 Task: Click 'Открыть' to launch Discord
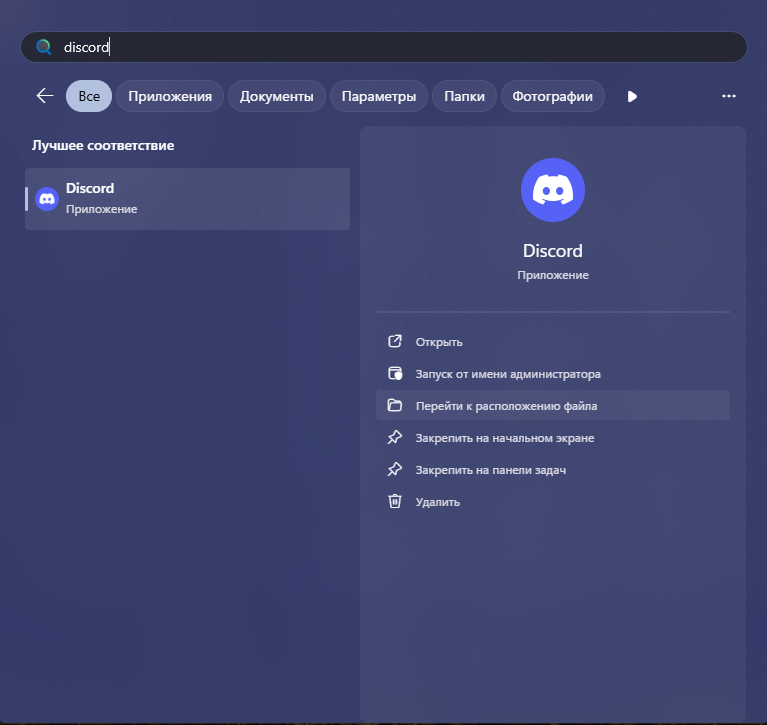tap(553, 341)
